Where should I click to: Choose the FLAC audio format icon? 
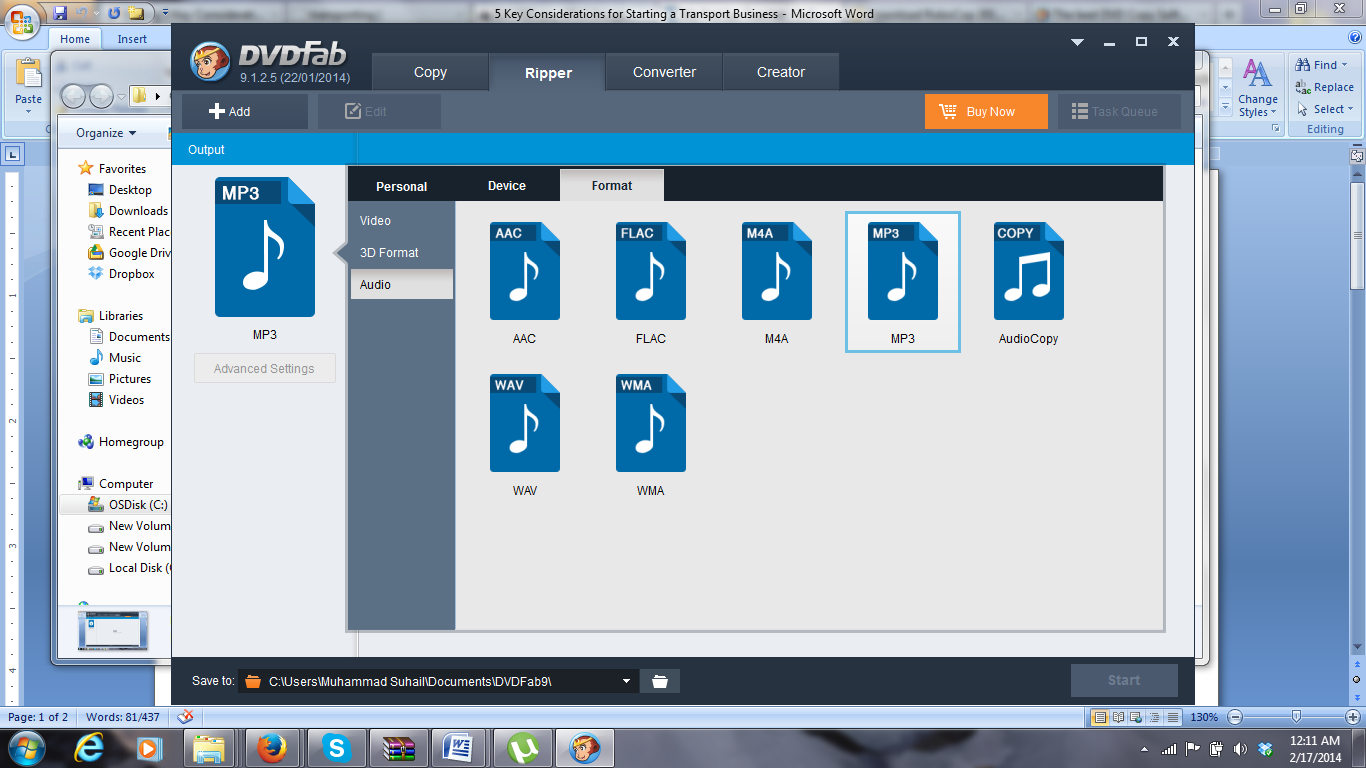650,271
